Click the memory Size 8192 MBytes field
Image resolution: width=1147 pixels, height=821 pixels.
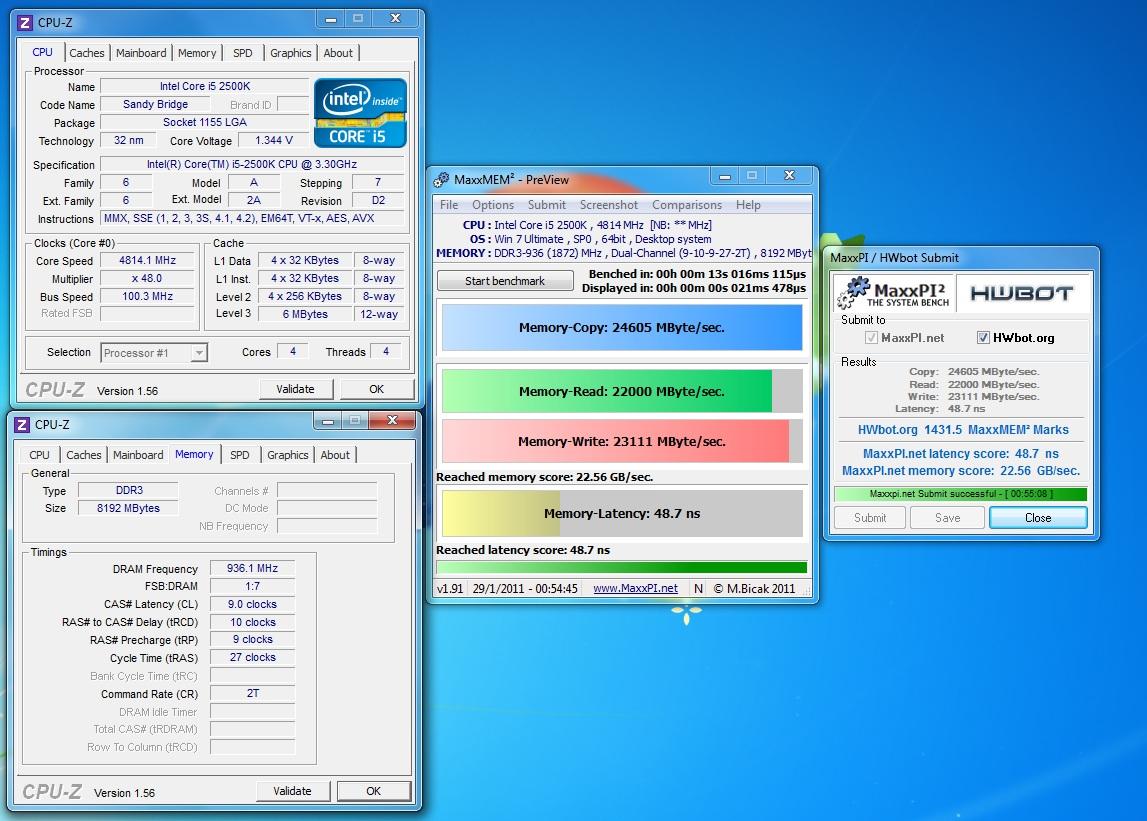128,508
